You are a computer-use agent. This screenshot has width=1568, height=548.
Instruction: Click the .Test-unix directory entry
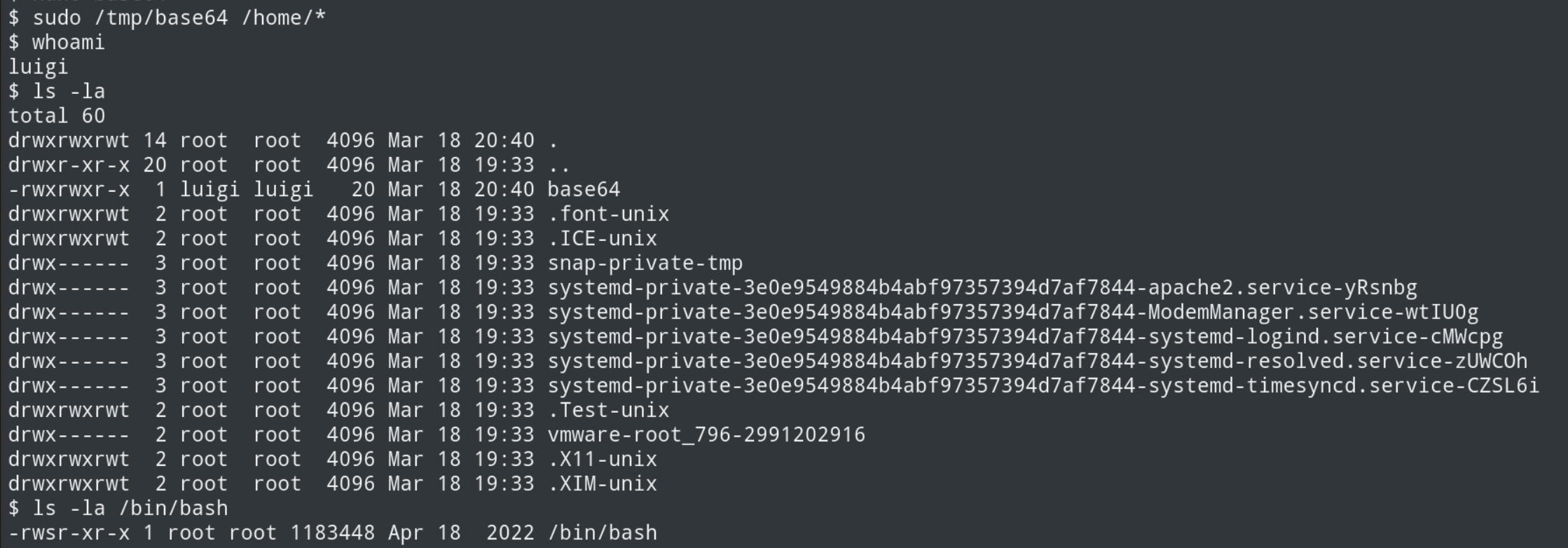point(608,410)
